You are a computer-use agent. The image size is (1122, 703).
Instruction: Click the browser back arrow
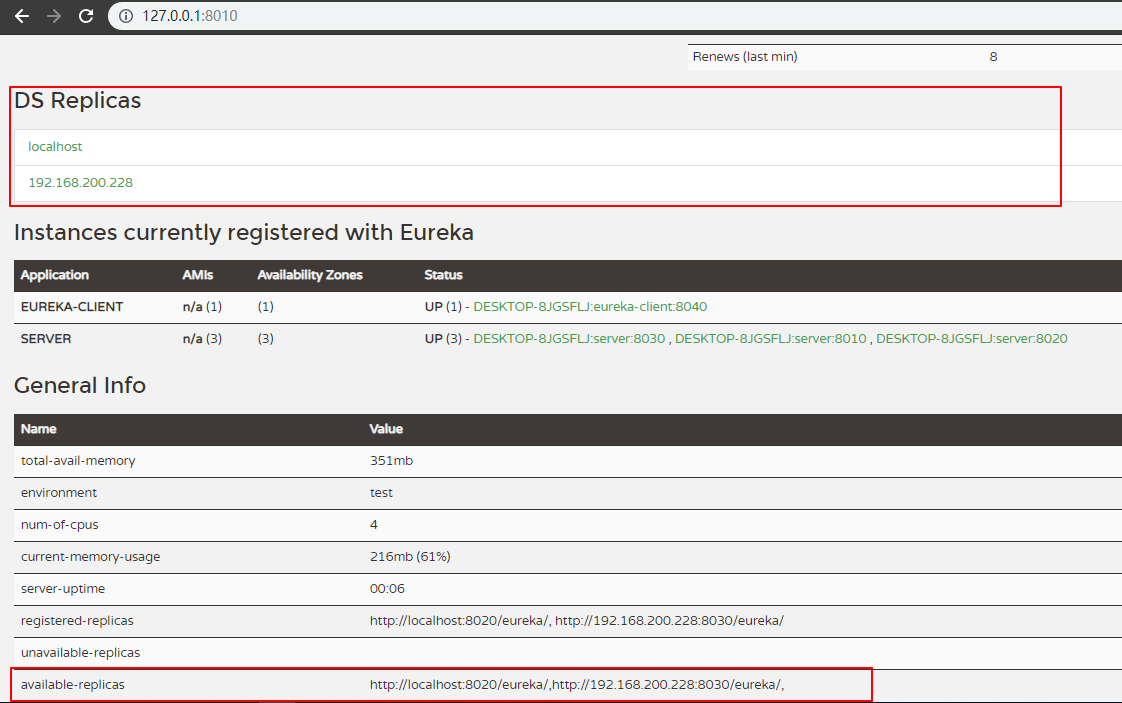(22, 16)
